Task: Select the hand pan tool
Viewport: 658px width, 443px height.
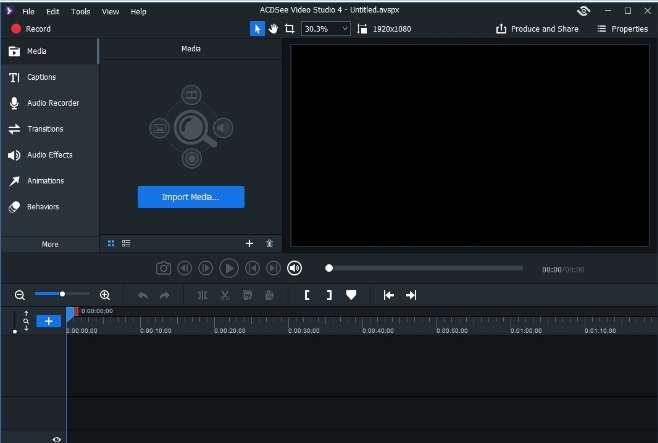Action: [273, 29]
